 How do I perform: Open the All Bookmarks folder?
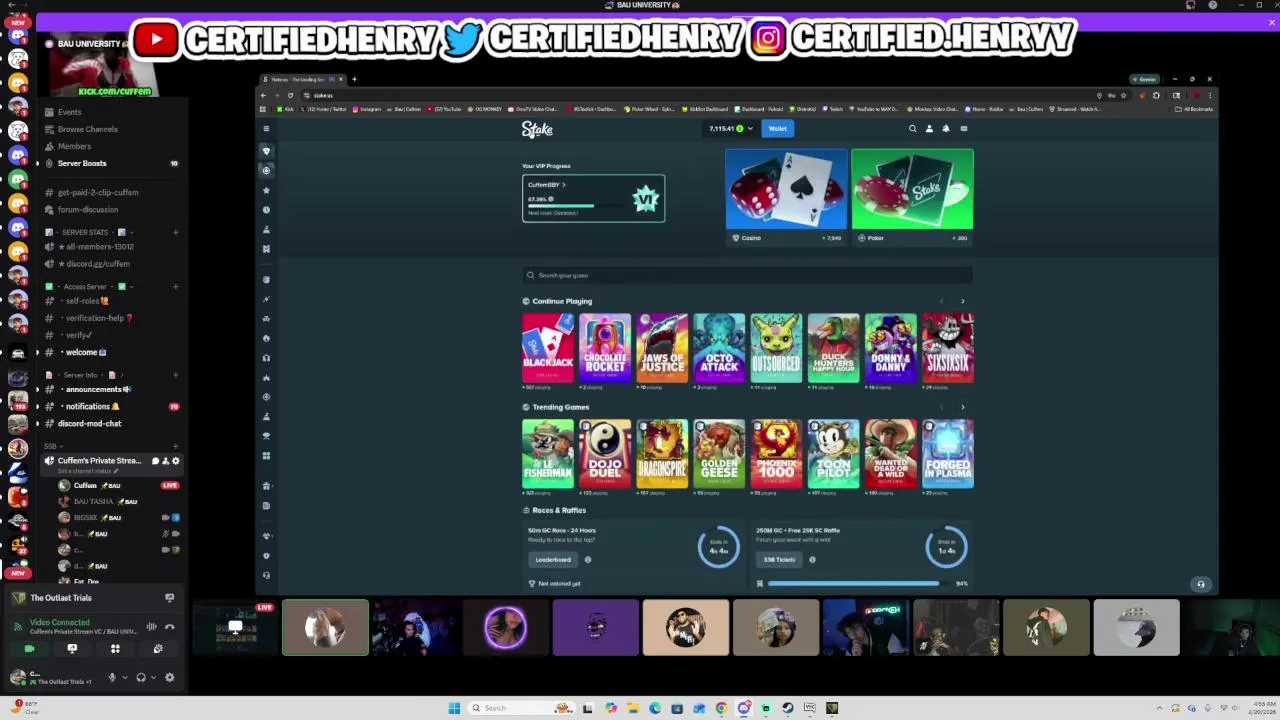point(1195,109)
